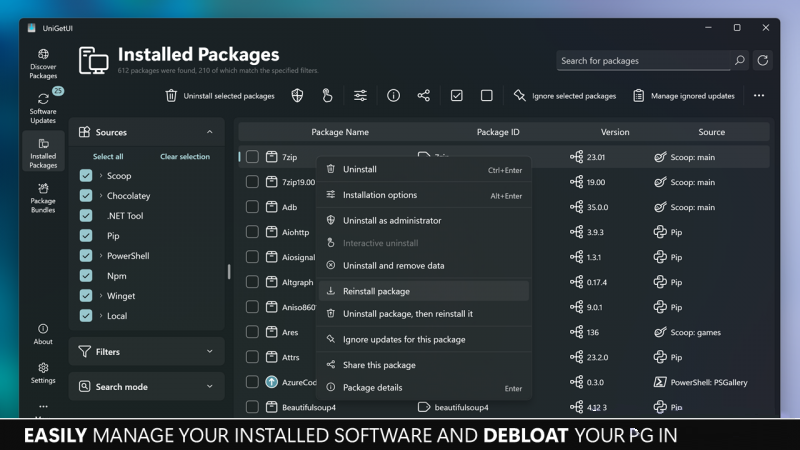Toggle the Winget source checkbox
Viewport: 800px width, 450px height.
[x=86, y=296]
